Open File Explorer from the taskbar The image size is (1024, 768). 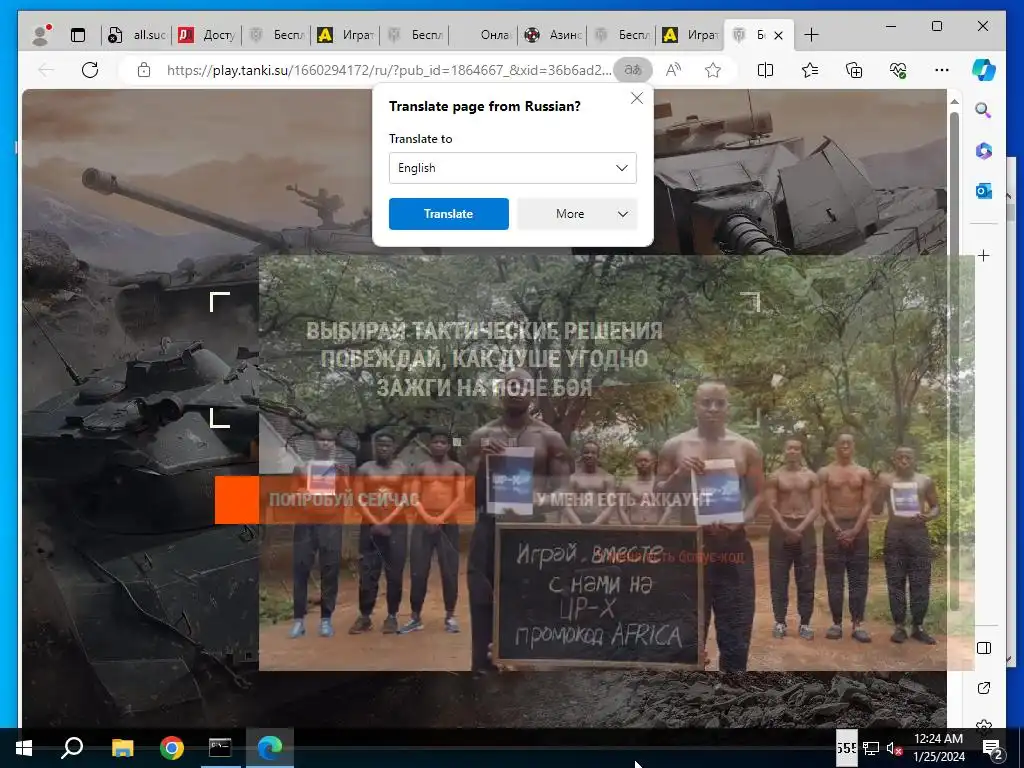[122, 748]
